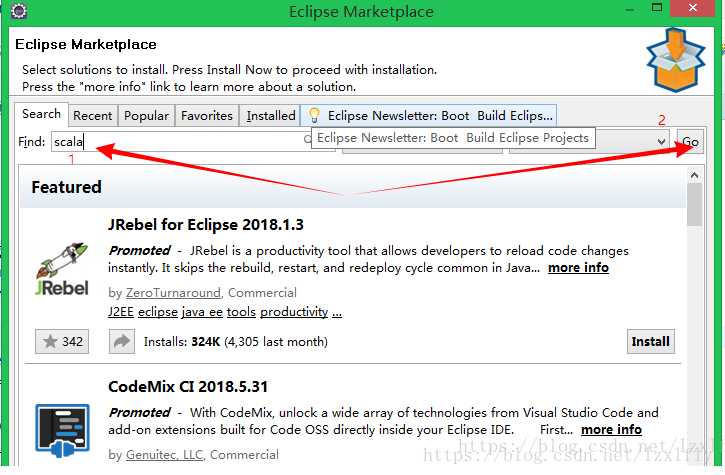725x475 pixels.
Task: Open the Recent tab
Action: [92, 116]
